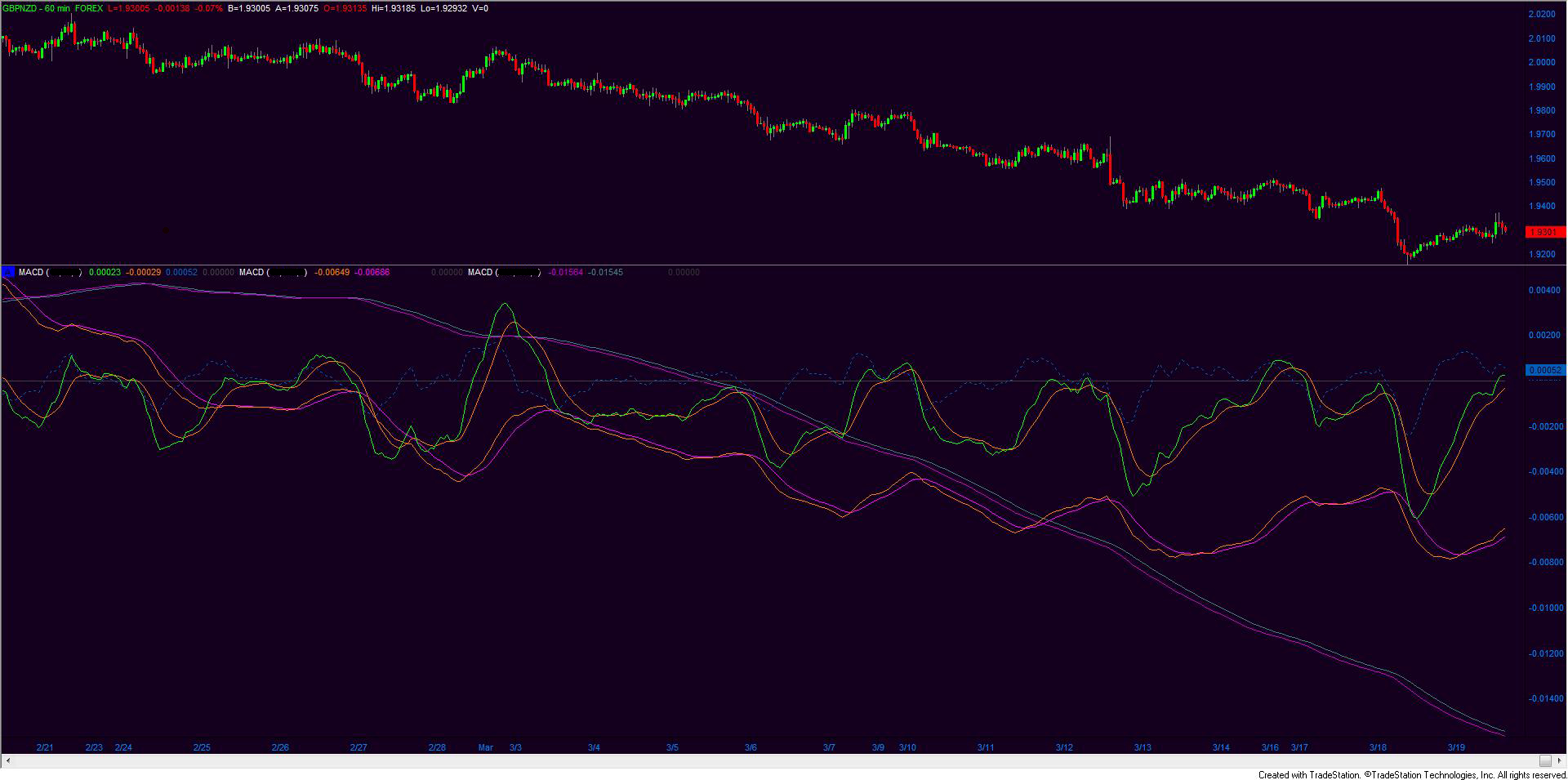This screenshot has width=1568, height=780.
Task: Click the blue icon beside the first MACD label
Action: pos(8,272)
